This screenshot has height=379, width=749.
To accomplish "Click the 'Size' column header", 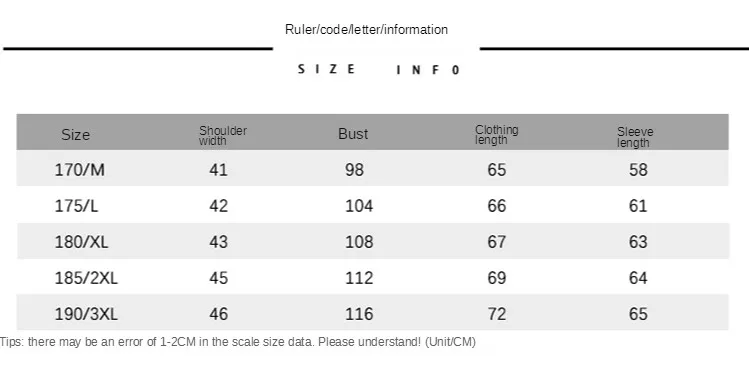I will coord(75,135).
